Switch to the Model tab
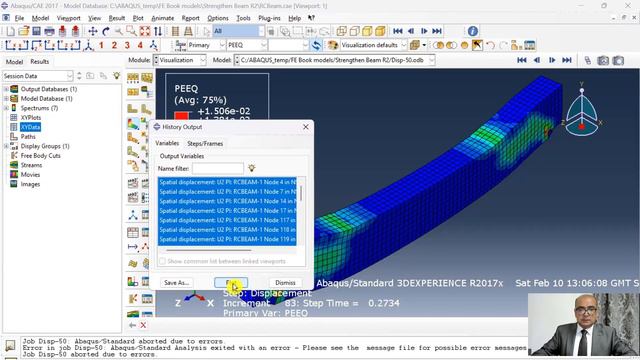The width and height of the screenshot is (640, 360). pos(14,62)
